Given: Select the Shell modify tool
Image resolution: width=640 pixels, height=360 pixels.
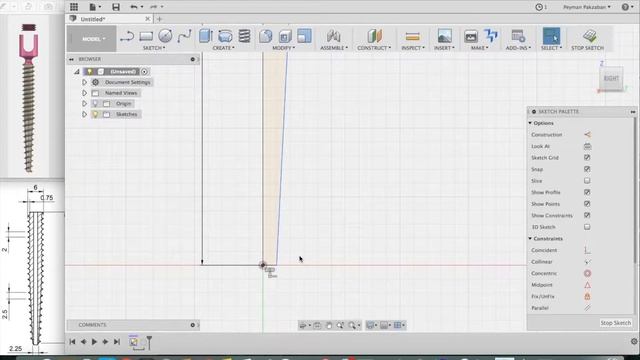Looking at the screenshot, I should (x=285, y=36).
